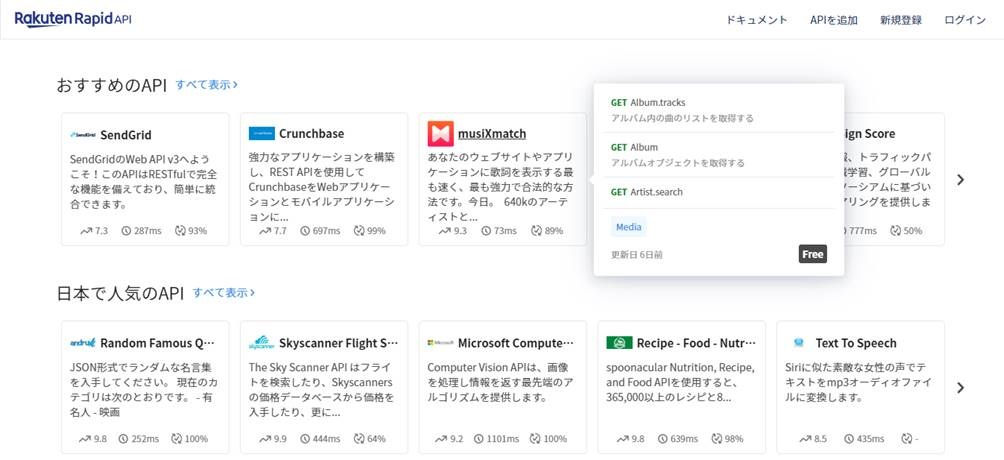
Task: Open the Crunchbase API title
Action: (311, 134)
